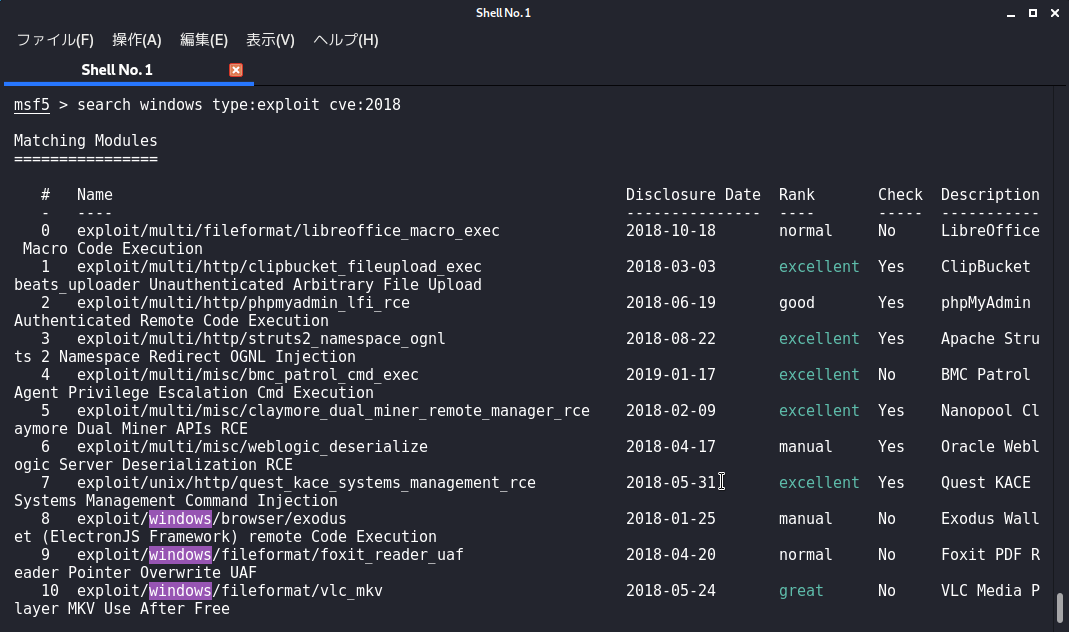Viewport: 1069px width, 632px height.
Task: Click the VLC Media P description text
Action: 991,591
